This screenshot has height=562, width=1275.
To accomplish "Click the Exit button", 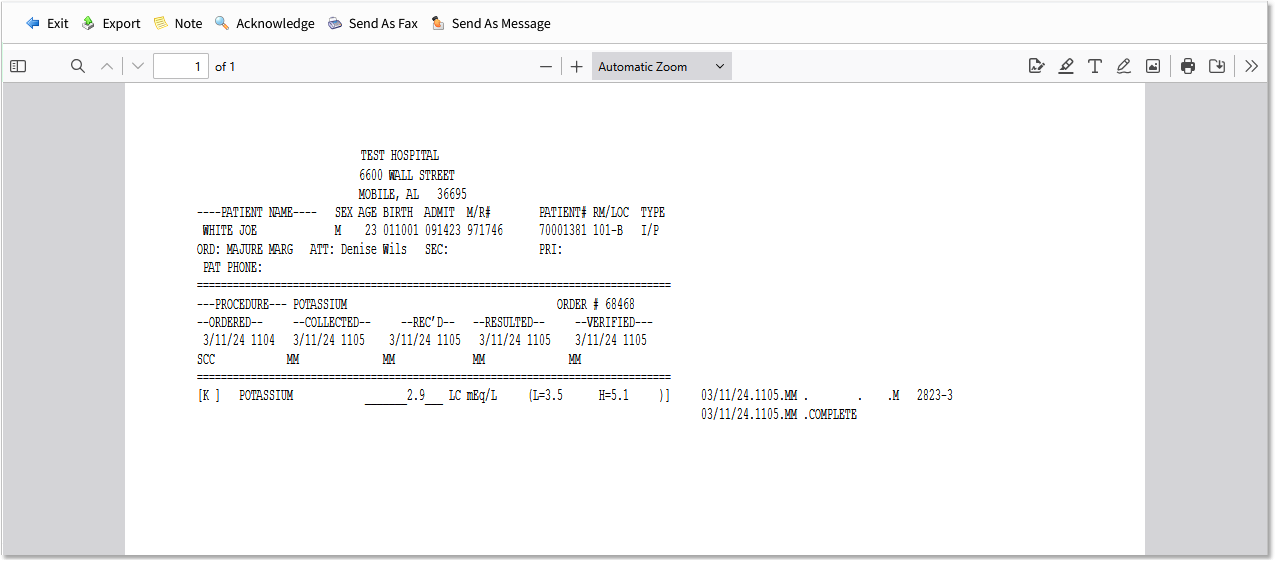I will 47,23.
